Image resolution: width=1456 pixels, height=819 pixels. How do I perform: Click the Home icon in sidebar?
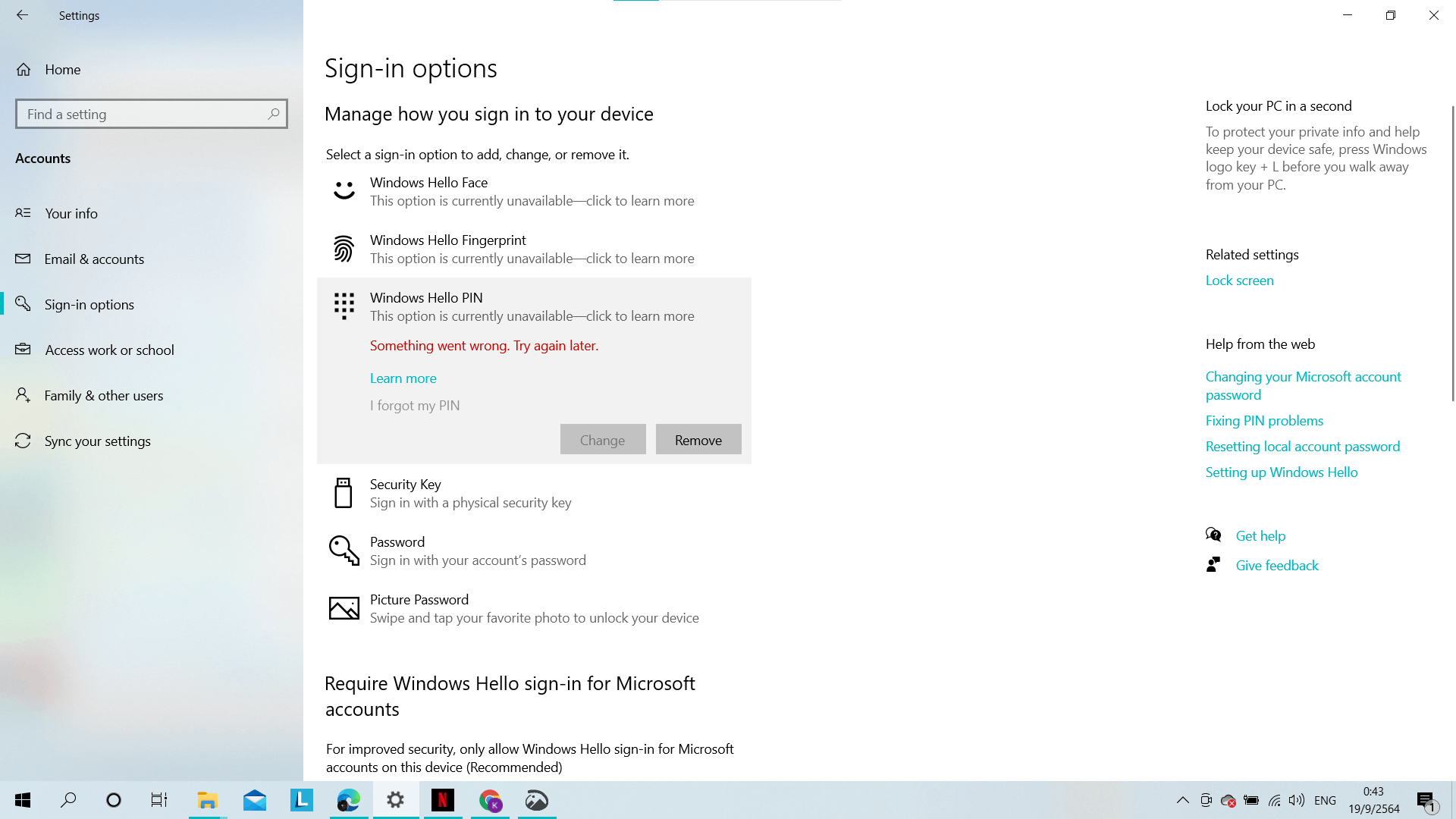24,70
